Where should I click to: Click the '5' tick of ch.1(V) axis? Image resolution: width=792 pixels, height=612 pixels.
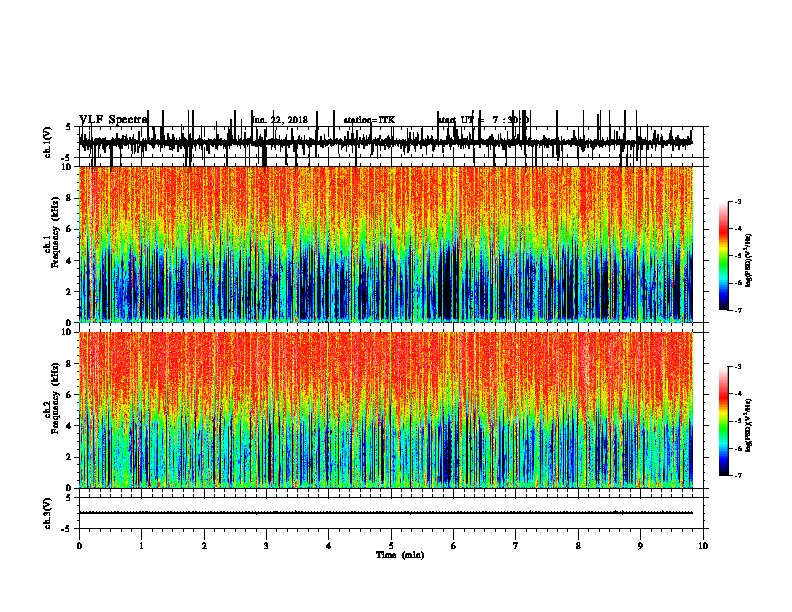pos(69,127)
